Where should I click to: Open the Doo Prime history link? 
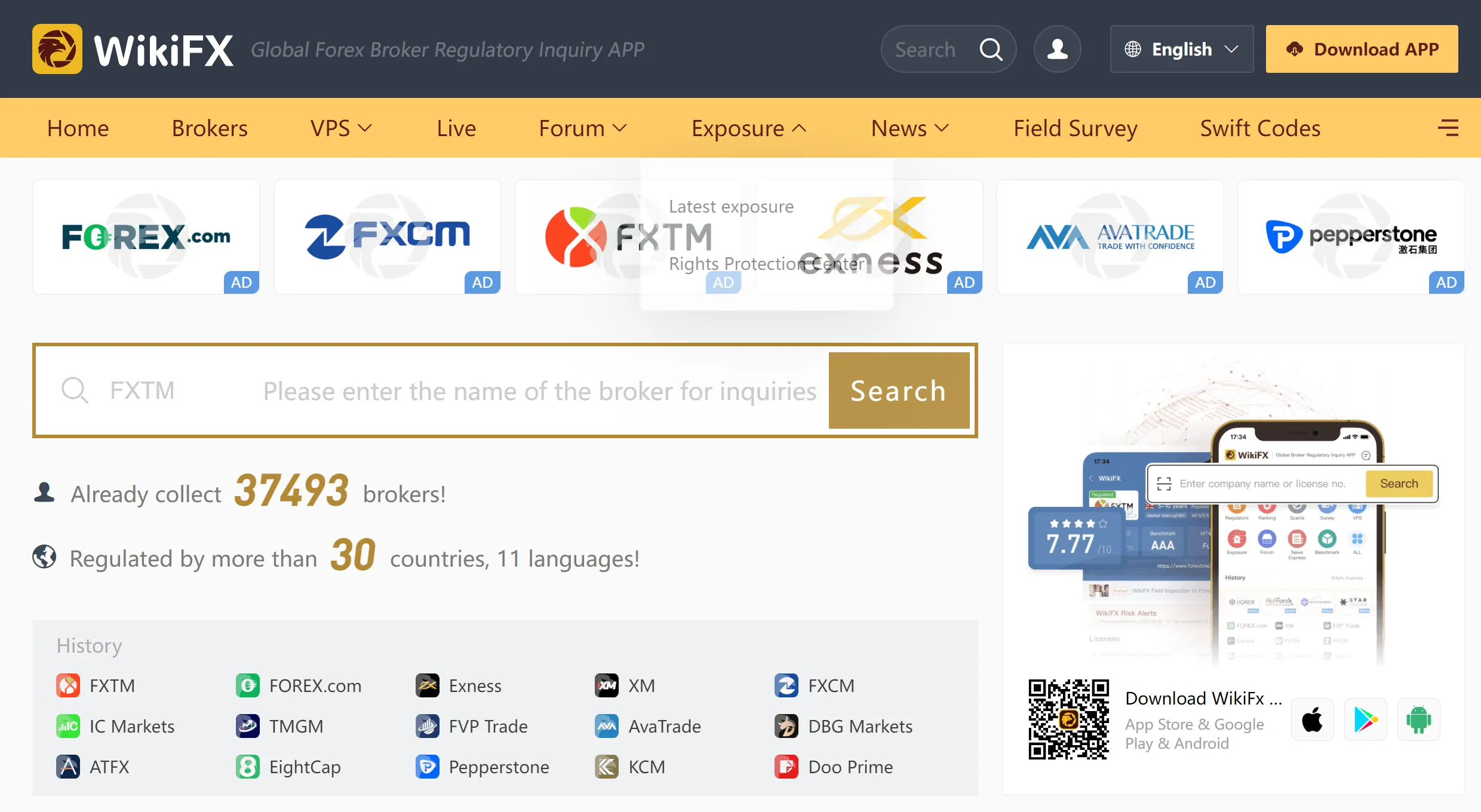851,767
